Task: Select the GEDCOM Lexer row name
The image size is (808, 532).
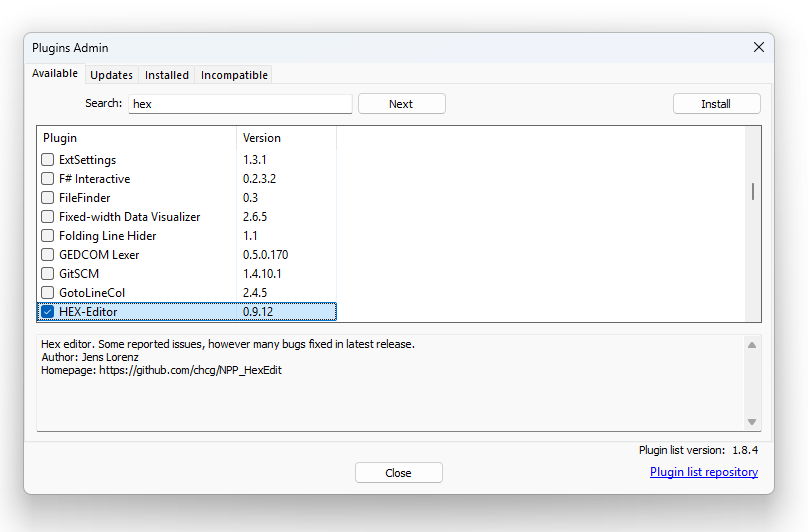Action: (99, 255)
